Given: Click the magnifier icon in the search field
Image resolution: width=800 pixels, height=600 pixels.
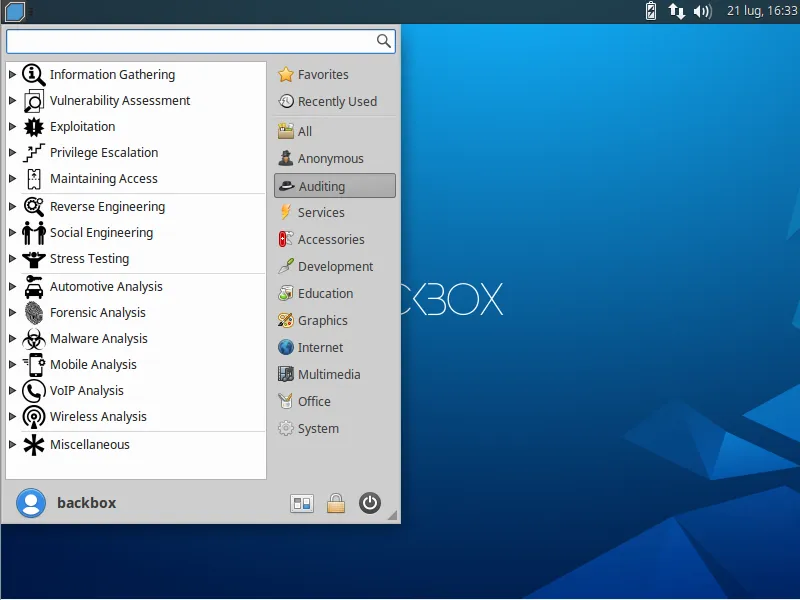Looking at the screenshot, I should pos(384,41).
